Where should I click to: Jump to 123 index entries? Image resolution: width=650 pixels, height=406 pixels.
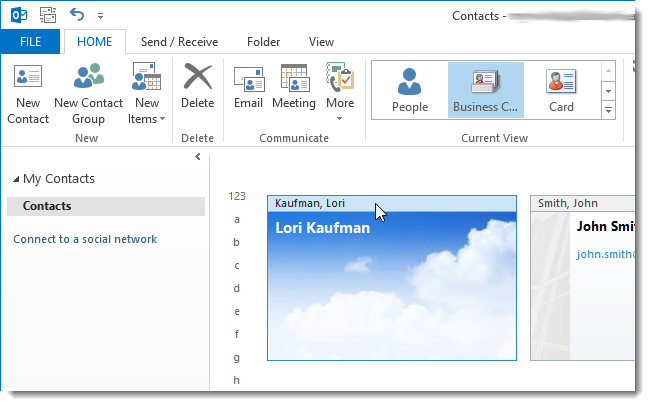coord(237,196)
